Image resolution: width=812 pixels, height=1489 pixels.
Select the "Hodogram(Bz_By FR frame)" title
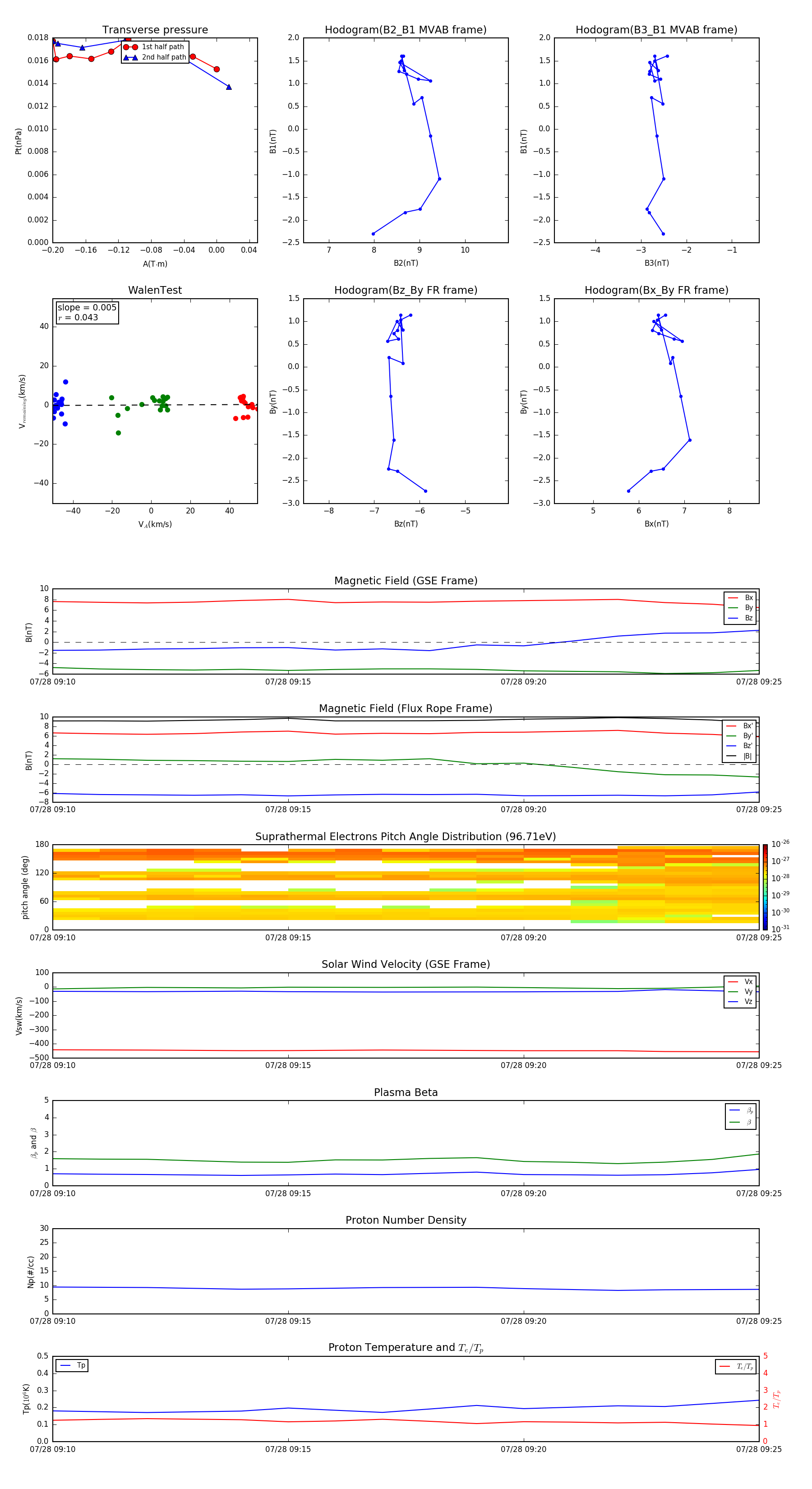(406, 290)
